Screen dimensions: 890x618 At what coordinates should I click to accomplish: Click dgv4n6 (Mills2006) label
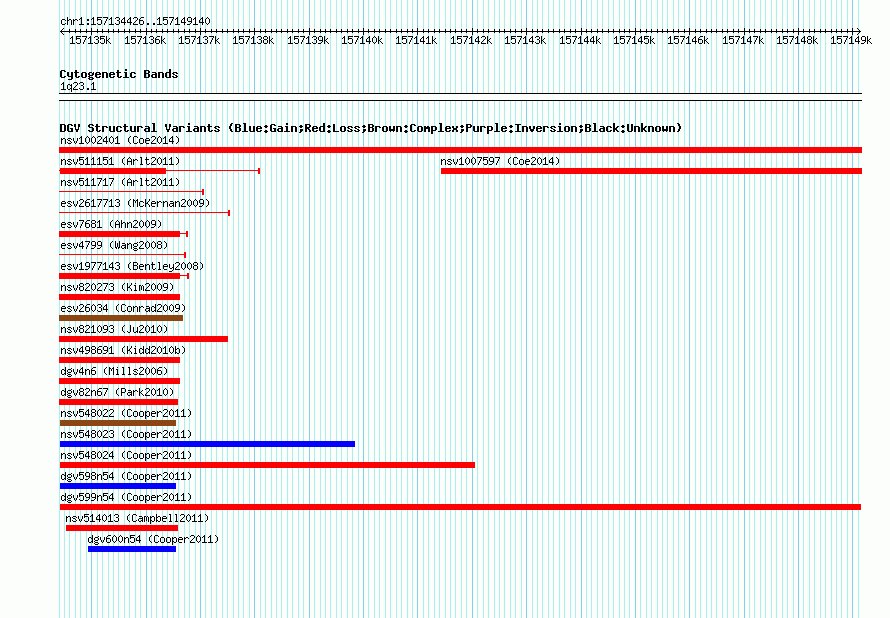point(114,371)
